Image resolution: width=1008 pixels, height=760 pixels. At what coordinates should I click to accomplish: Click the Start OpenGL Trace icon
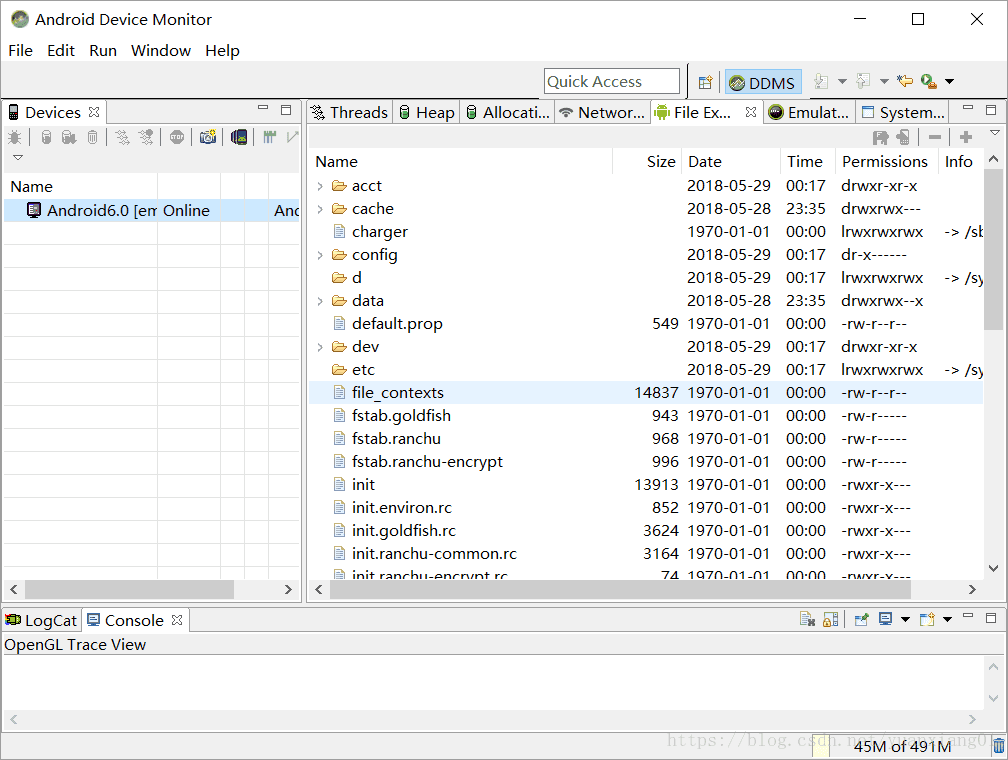point(292,137)
